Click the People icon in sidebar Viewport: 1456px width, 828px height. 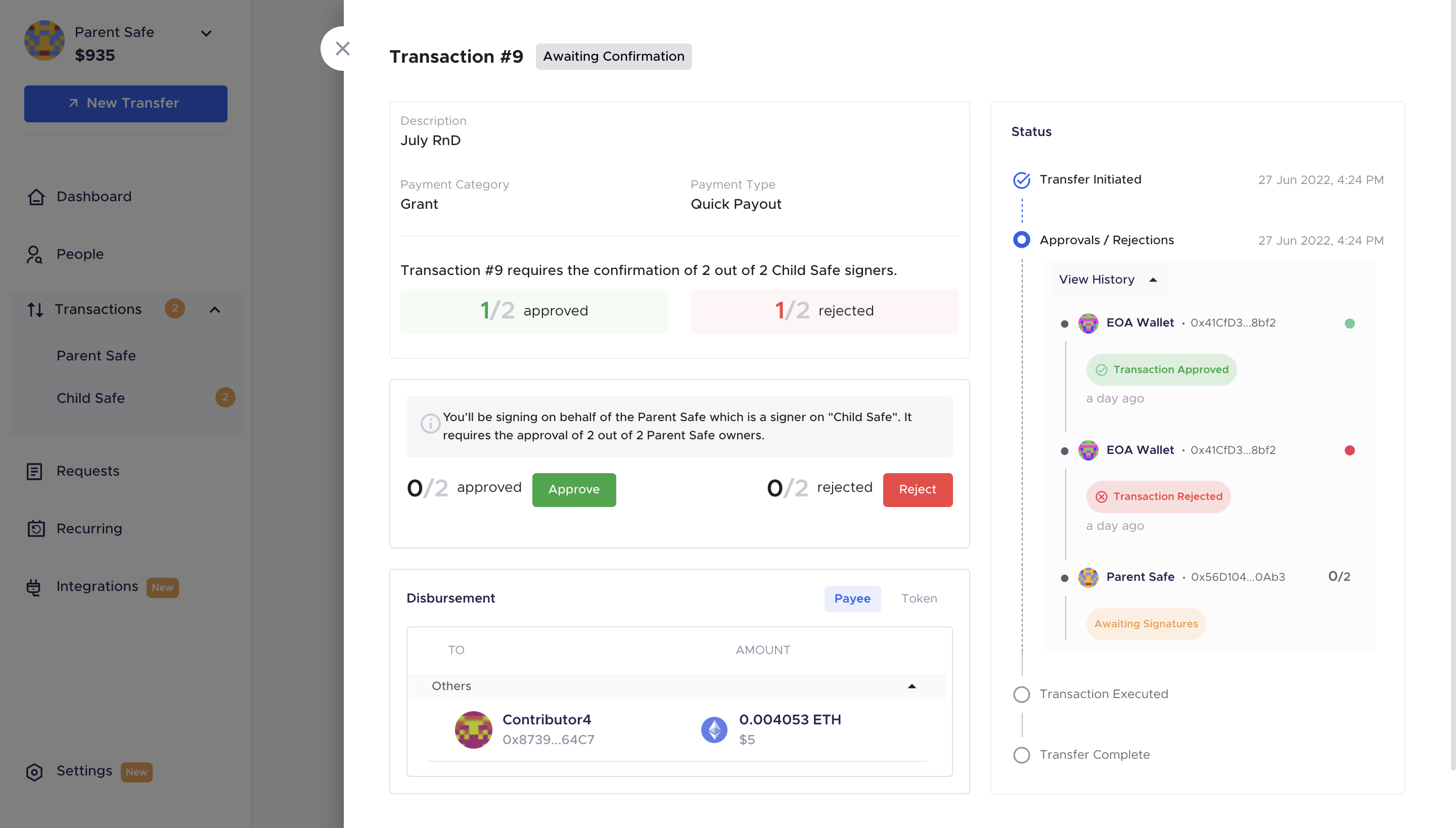click(34, 254)
